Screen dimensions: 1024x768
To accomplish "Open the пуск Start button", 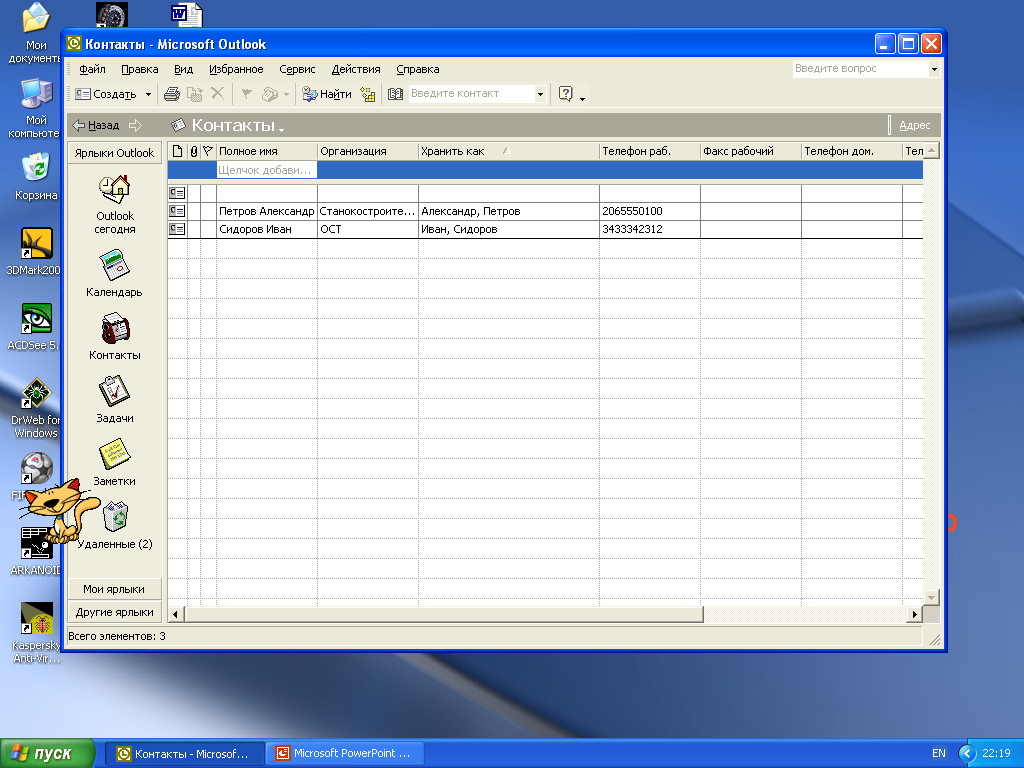I will [x=47, y=754].
